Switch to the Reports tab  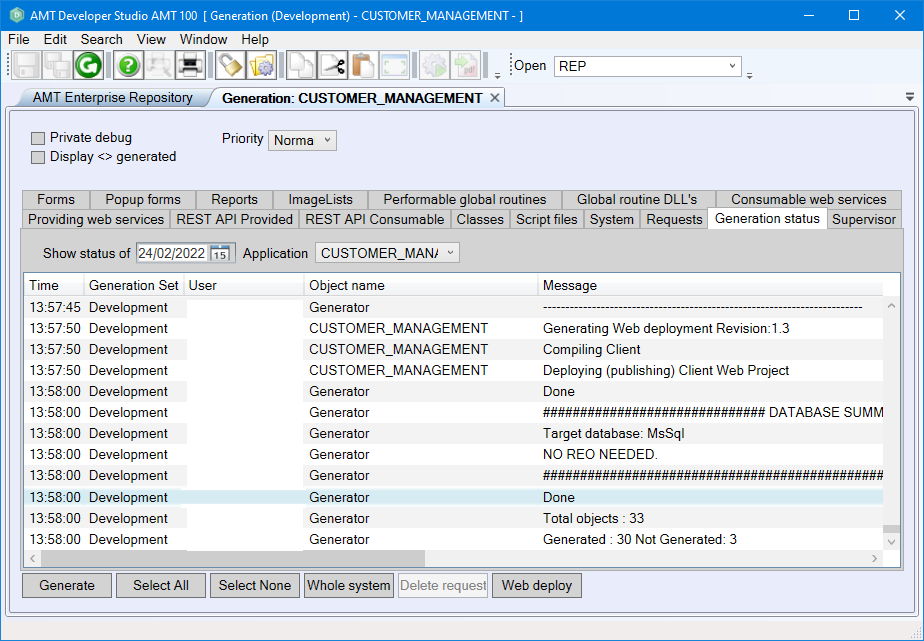[235, 200]
